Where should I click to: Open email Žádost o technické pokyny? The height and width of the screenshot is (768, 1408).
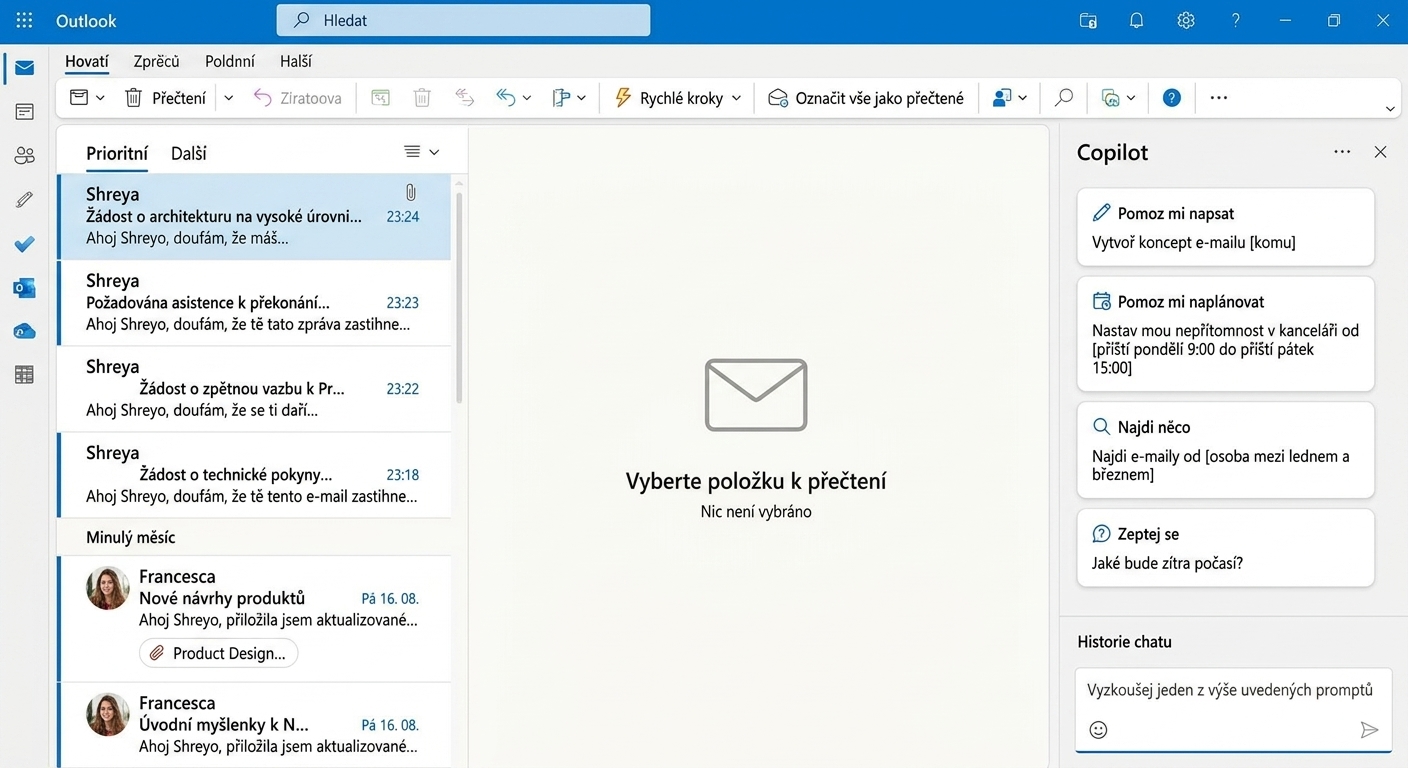pos(254,475)
